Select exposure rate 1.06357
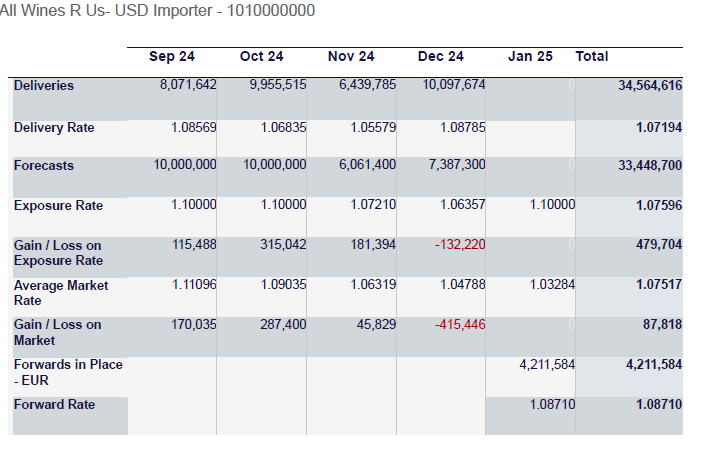Viewport: 709px width, 453px height. coord(463,205)
